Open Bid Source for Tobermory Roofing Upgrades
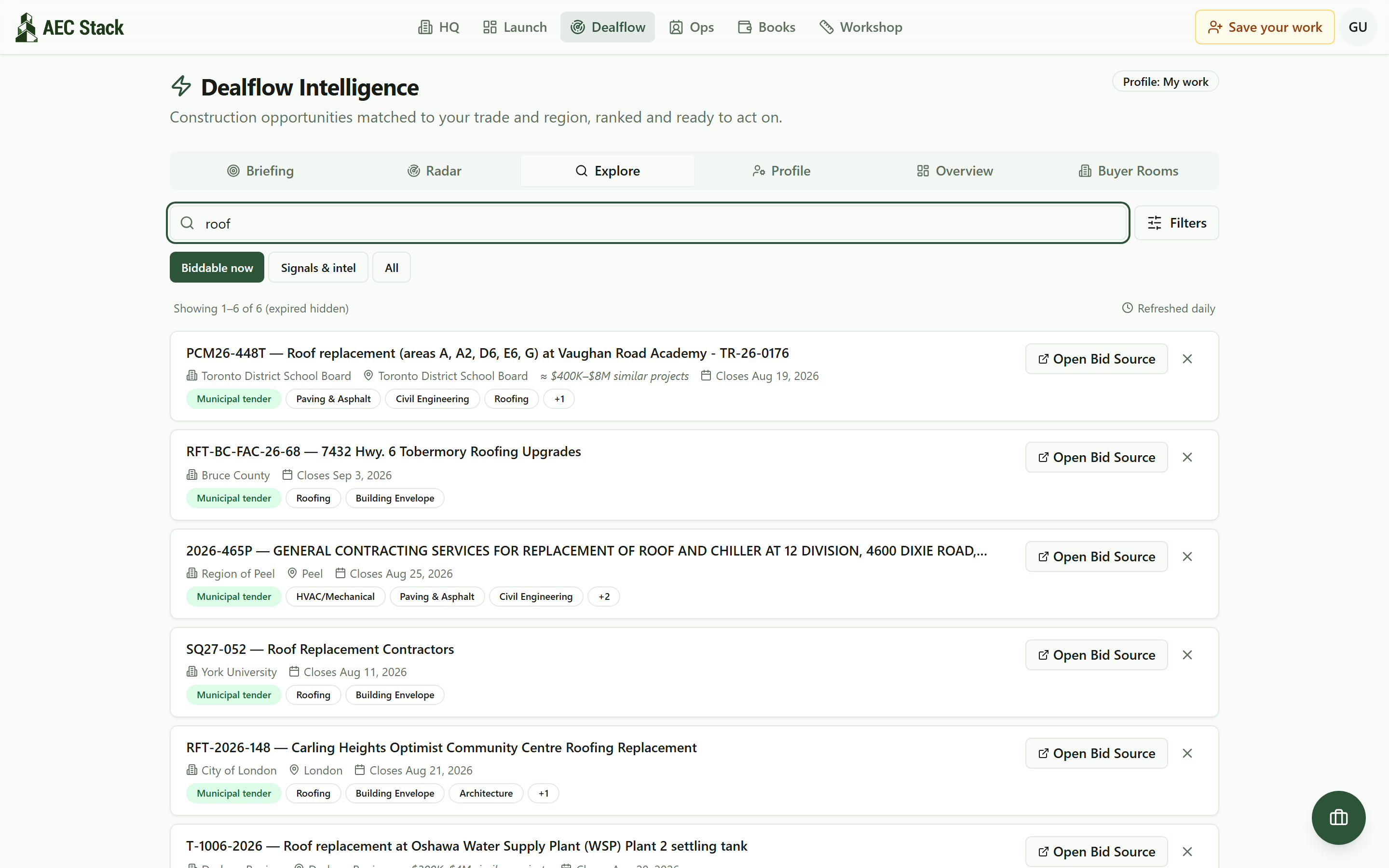The width and height of the screenshot is (1389, 868). click(1096, 457)
